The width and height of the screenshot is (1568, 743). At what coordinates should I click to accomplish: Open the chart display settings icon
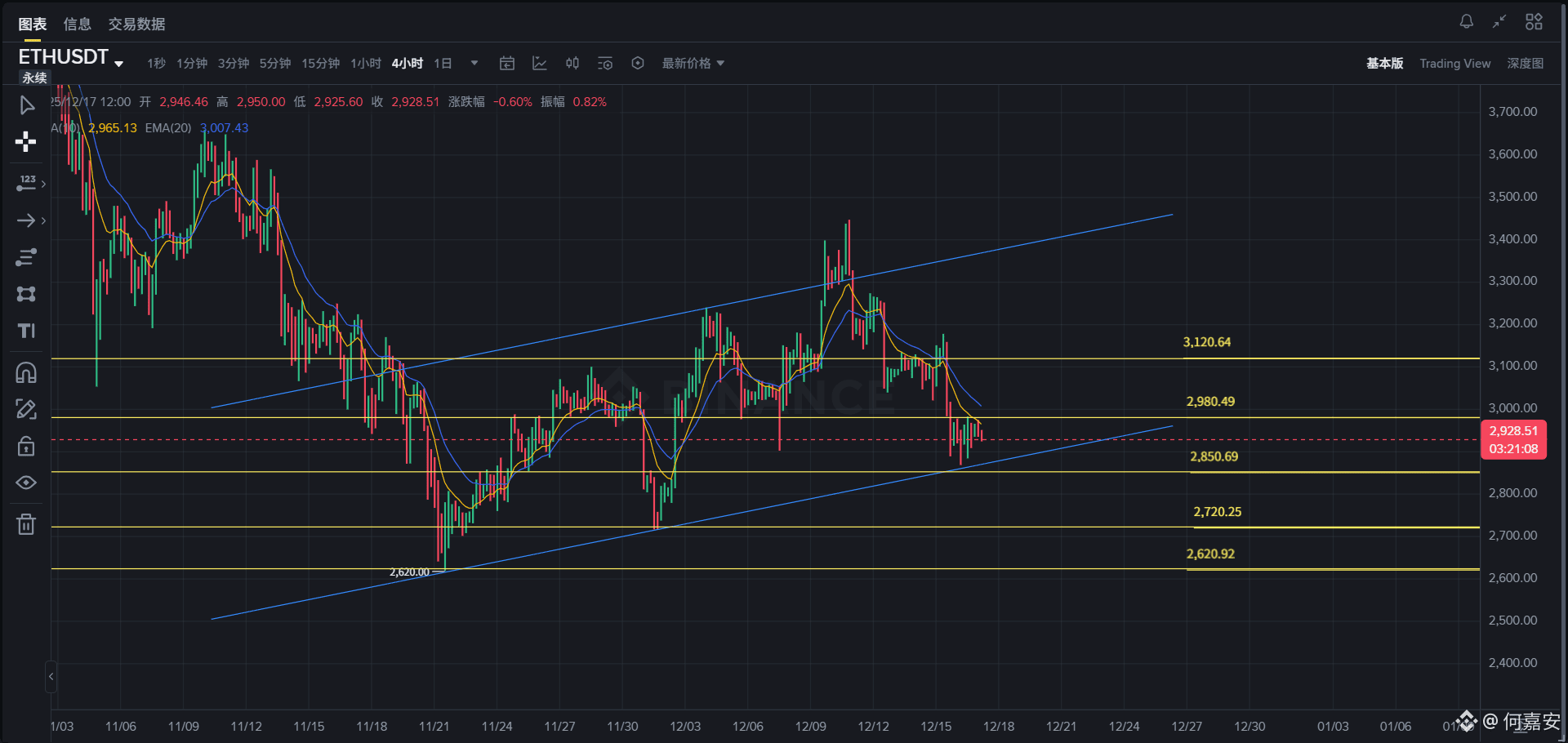(x=605, y=63)
